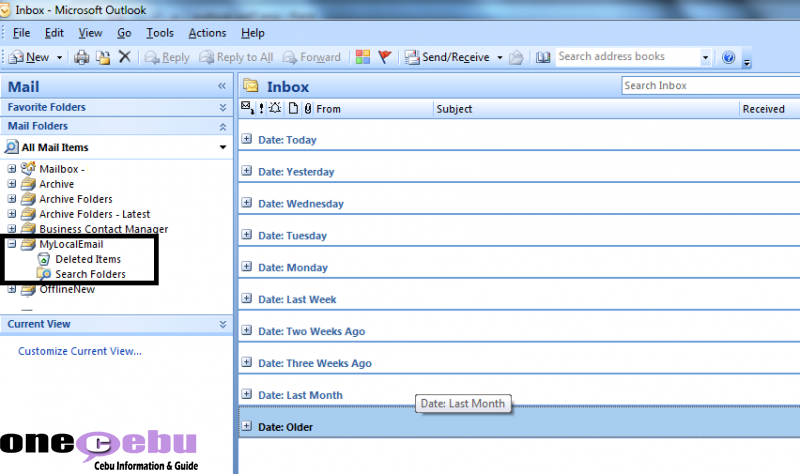800x474 pixels.
Task: Click the New mail item button
Action: pyautogui.click(x=29, y=57)
